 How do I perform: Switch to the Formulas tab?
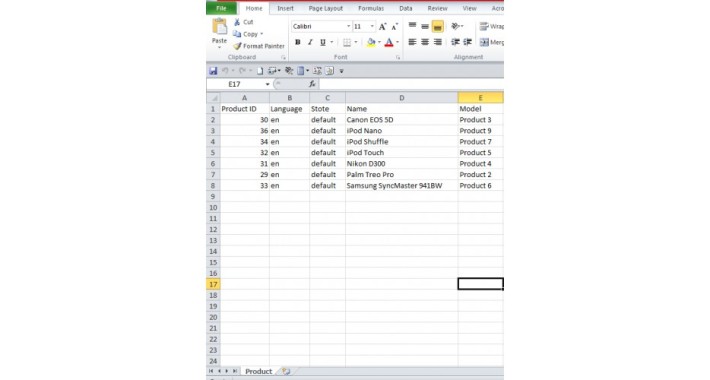[371, 8]
